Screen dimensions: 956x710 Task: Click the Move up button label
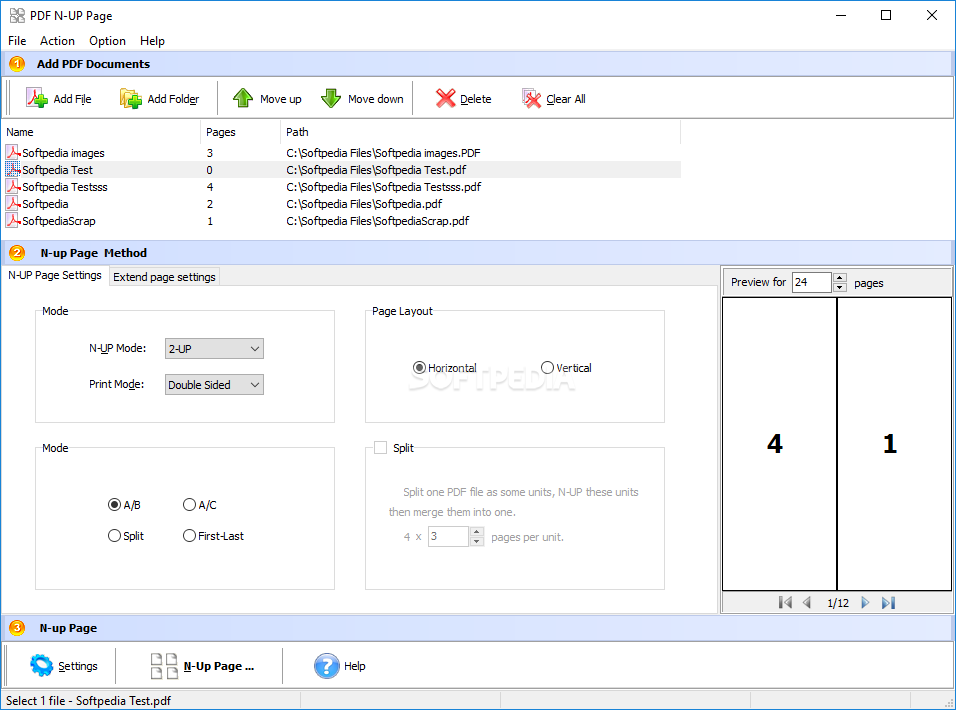point(280,99)
